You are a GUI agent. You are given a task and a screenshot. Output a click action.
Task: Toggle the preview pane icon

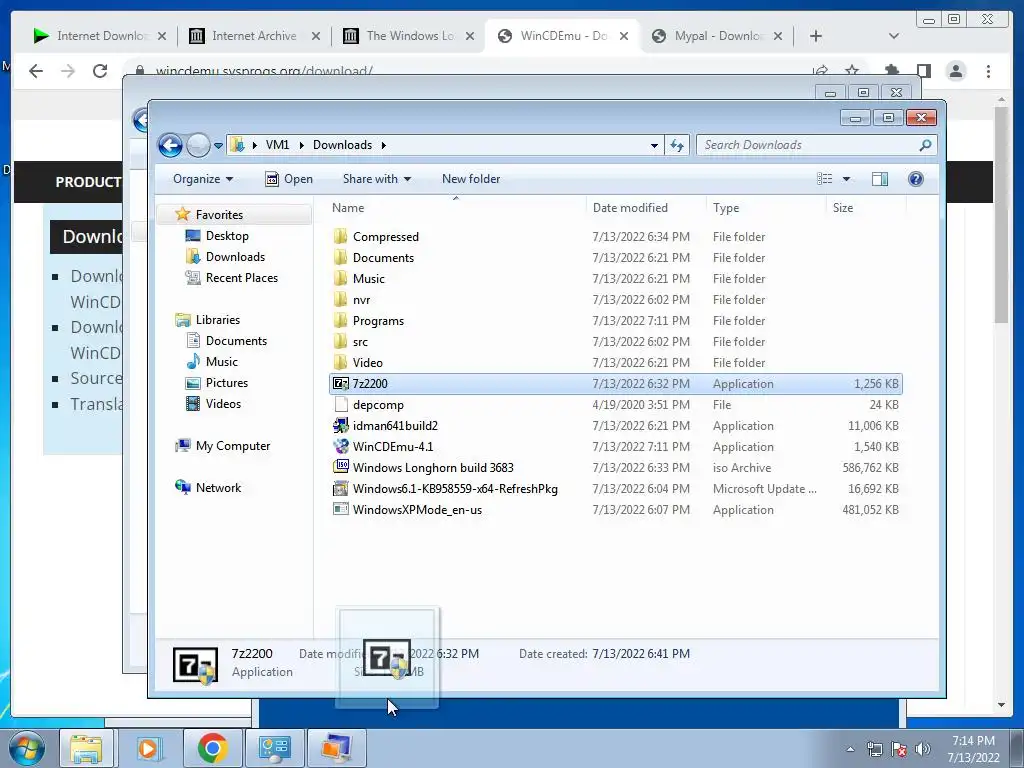pyautogui.click(x=880, y=179)
